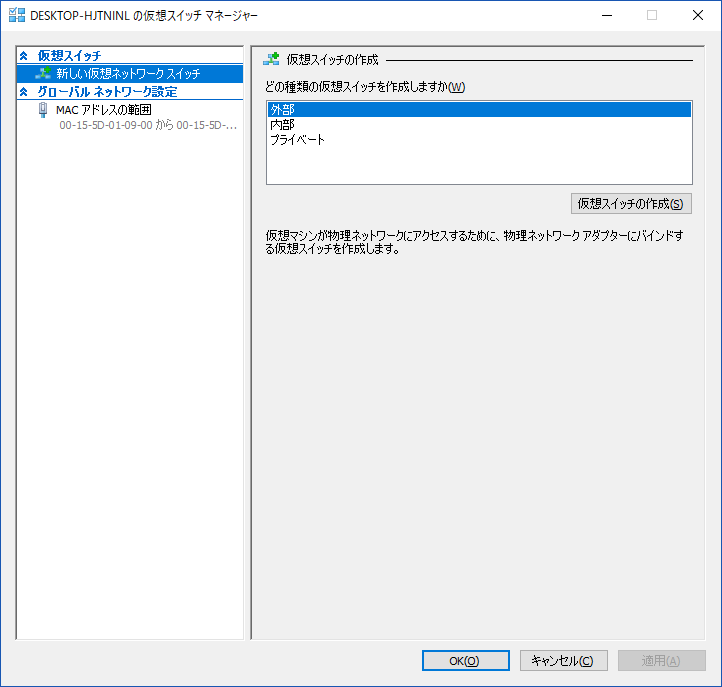This screenshot has height=687, width=722.
Task: Minimize the virtual switch manager window
Action: pos(607,15)
